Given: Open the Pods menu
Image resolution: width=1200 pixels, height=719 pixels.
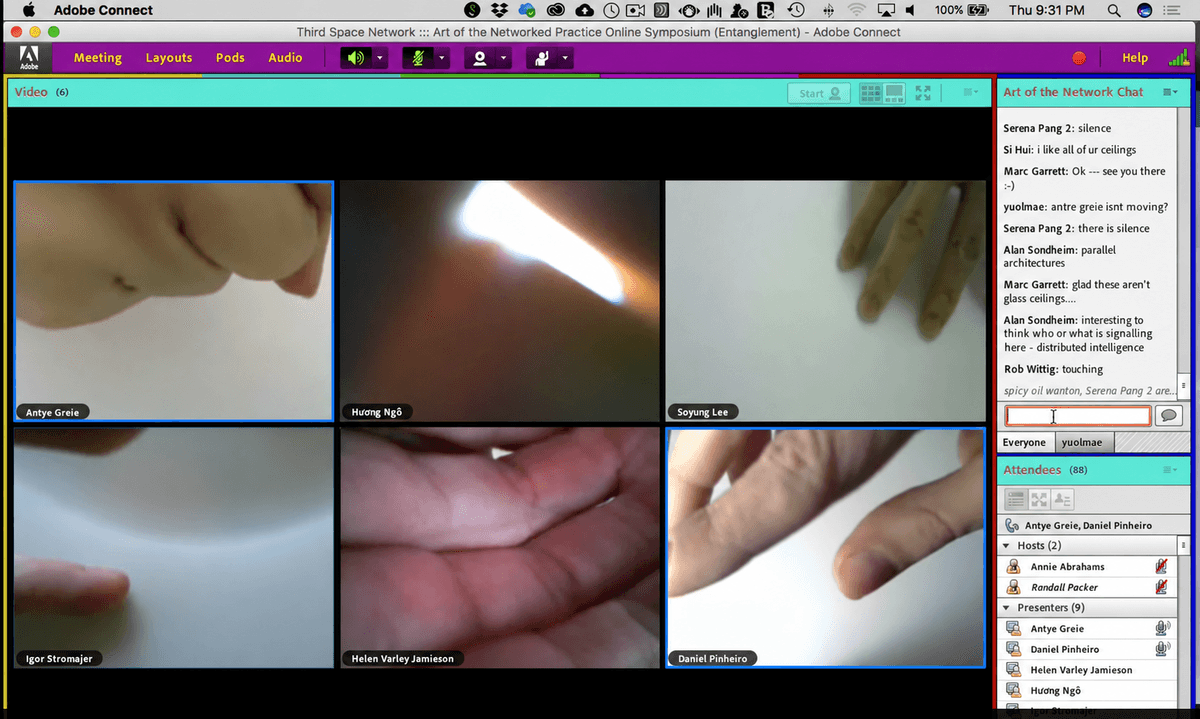Looking at the screenshot, I should click(x=230, y=58).
